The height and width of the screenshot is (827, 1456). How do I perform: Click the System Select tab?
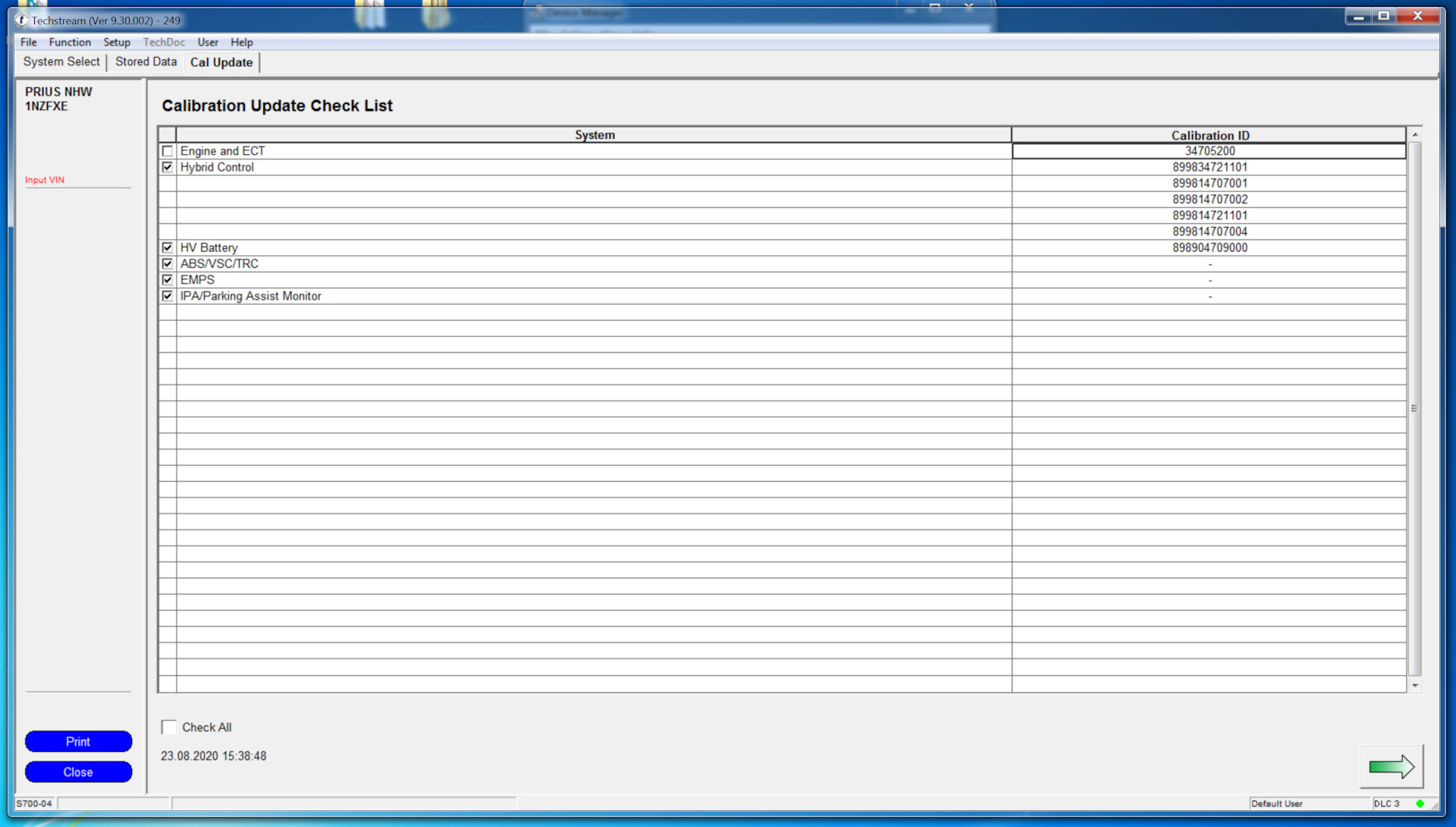(62, 62)
